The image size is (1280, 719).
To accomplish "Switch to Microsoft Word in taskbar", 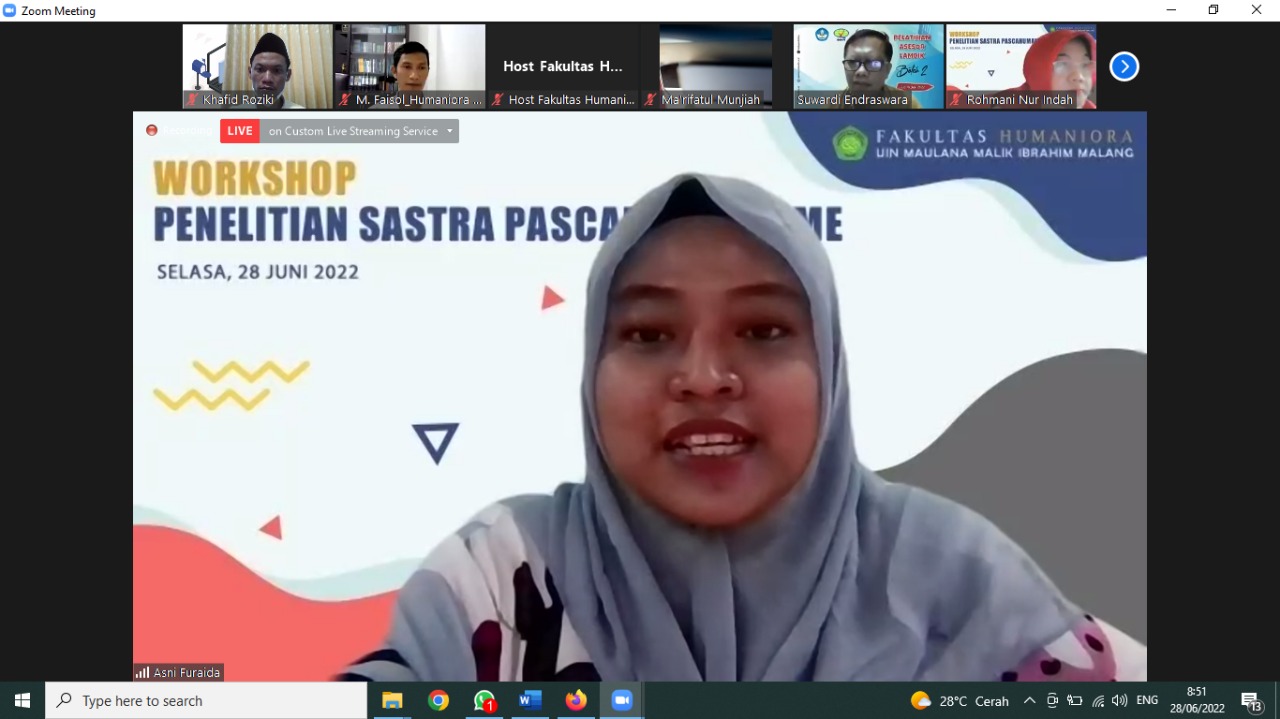I will click(530, 701).
